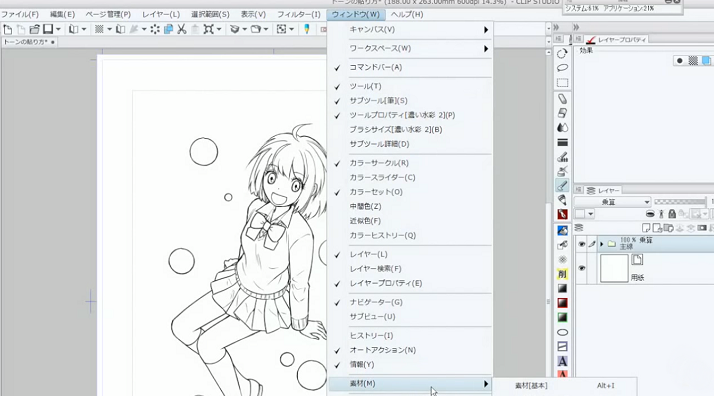Open the 編集(E) menu
The width and height of the screenshot is (714, 396).
(x=62, y=15)
